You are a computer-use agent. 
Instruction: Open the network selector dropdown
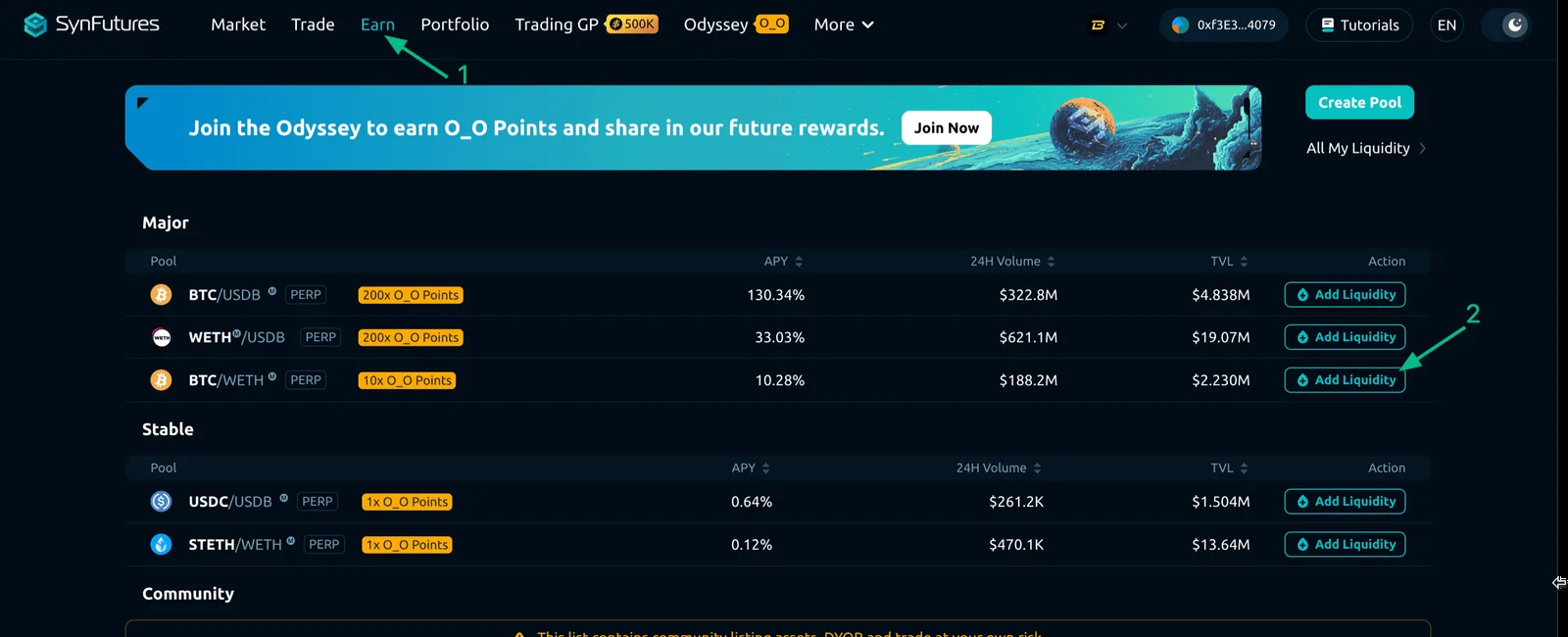(x=1108, y=25)
